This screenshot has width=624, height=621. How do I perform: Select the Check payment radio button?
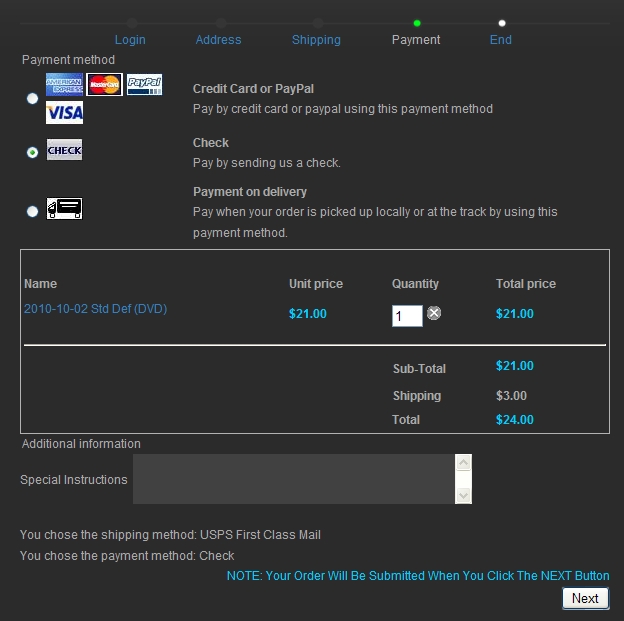(x=32, y=152)
